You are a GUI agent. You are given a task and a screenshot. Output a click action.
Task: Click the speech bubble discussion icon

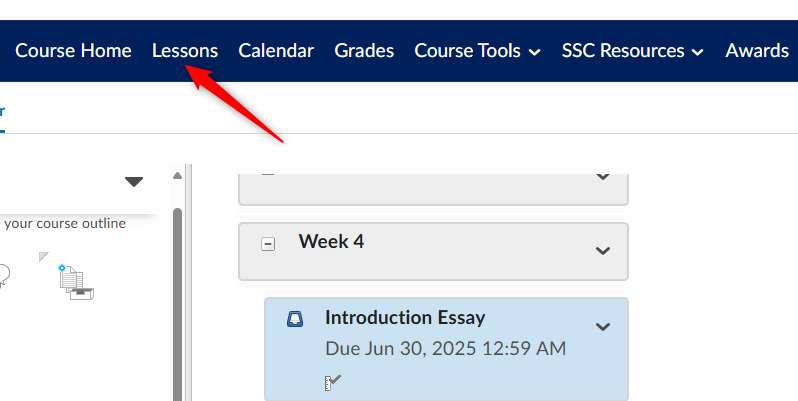pyautogui.click(x=4, y=275)
